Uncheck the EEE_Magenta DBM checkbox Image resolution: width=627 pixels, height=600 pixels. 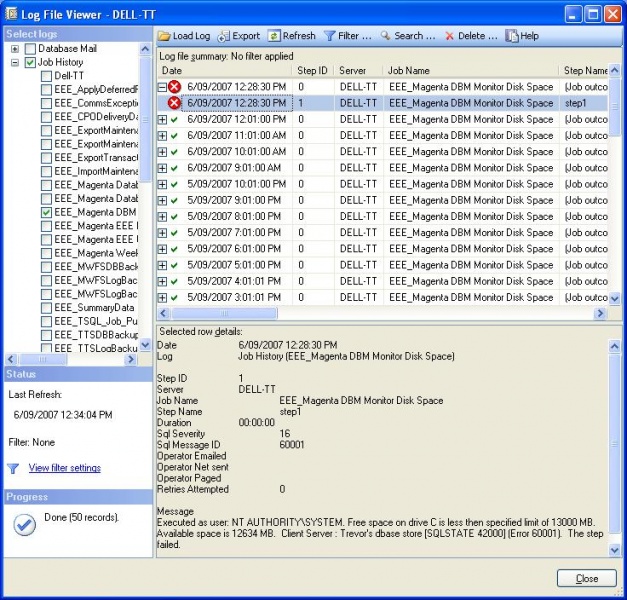point(46,212)
